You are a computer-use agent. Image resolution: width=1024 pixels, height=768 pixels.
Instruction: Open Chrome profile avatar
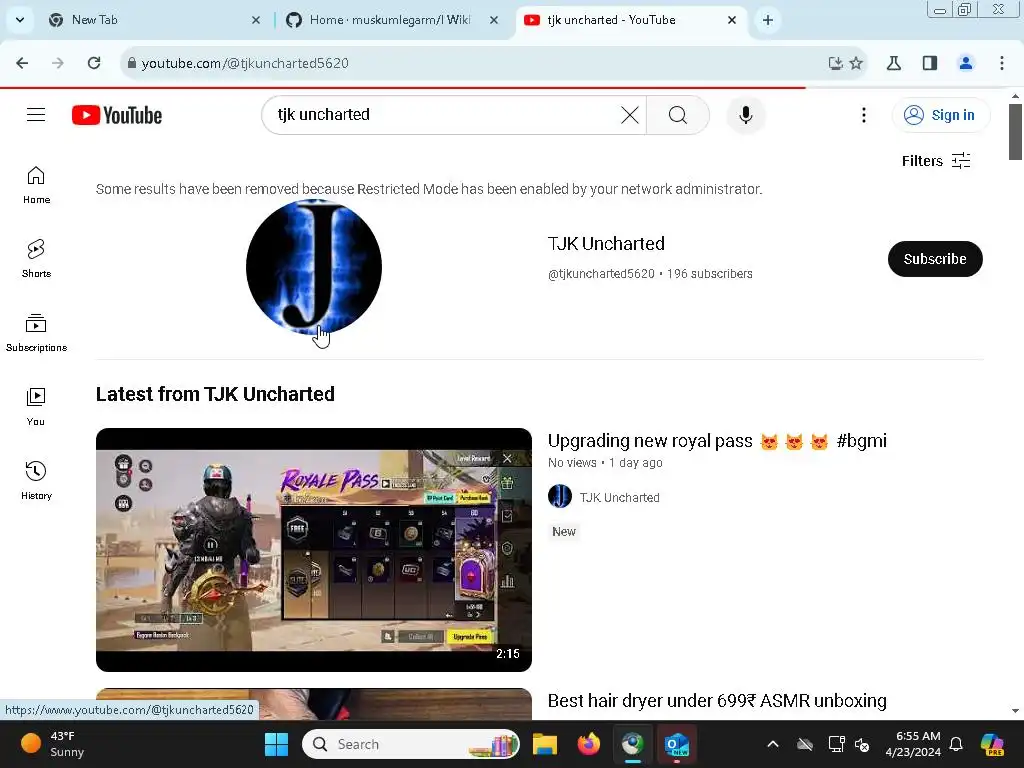click(x=965, y=63)
